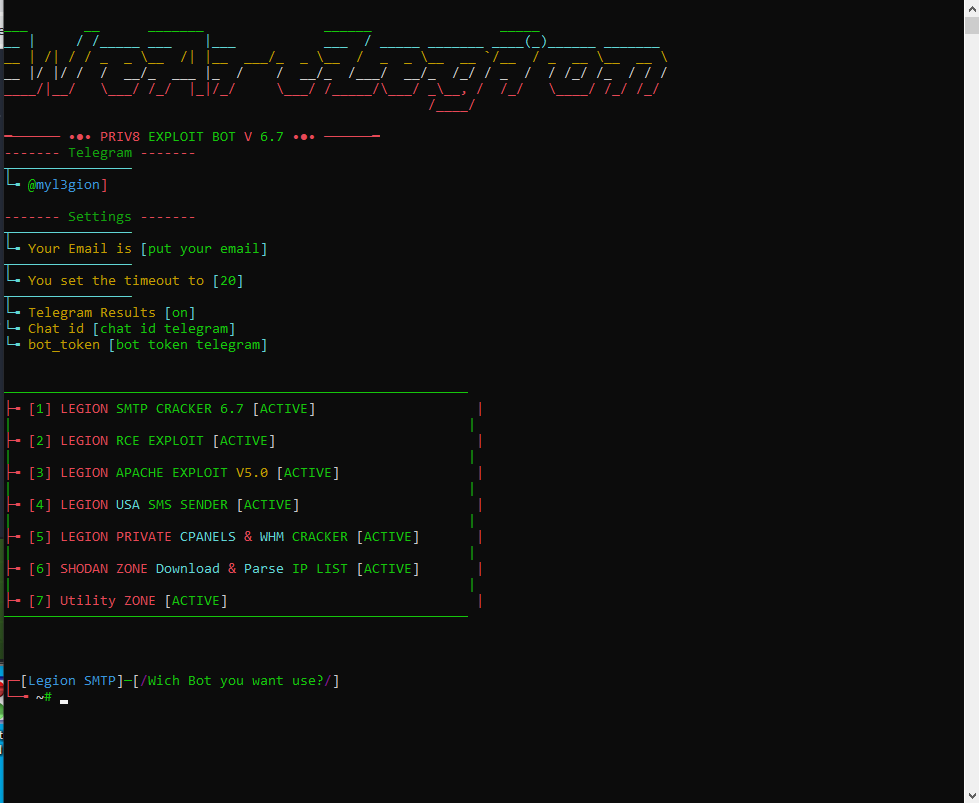Select the @myl3gion Telegram handle
Image resolution: width=979 pixels, height=803 pixels.
click(x=67, y=185)
